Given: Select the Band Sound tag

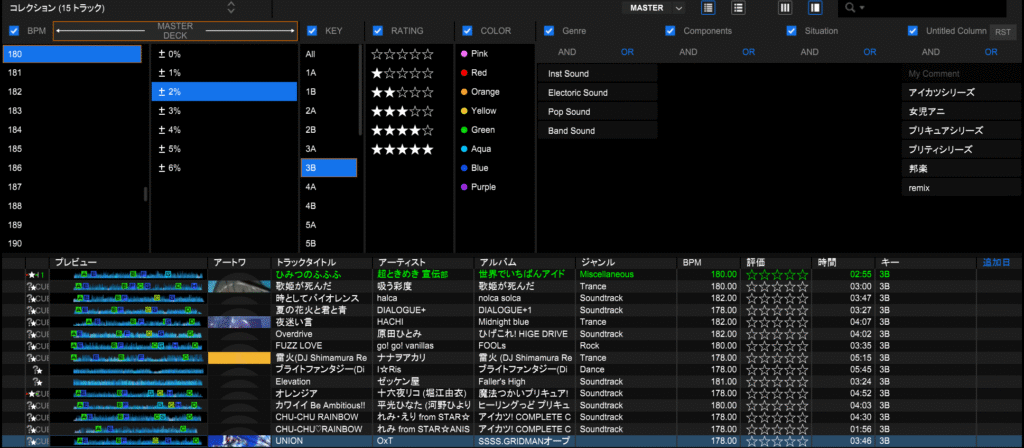Looking at the screenshot, I should point(598,131).
